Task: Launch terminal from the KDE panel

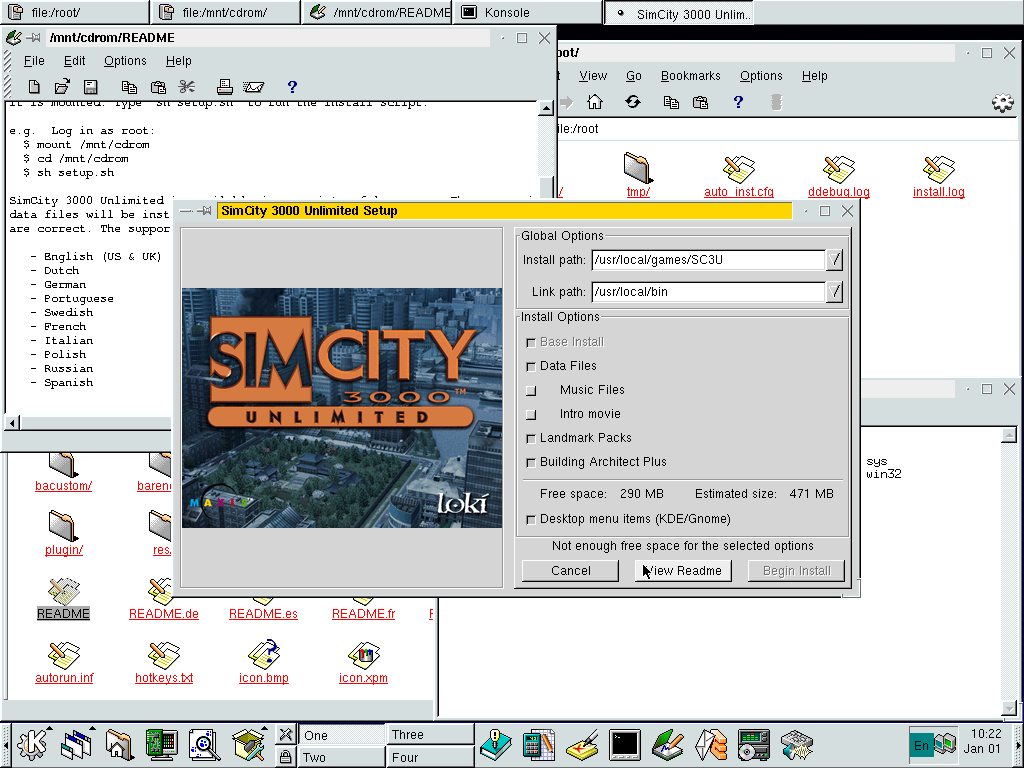Action: [625, 744]
